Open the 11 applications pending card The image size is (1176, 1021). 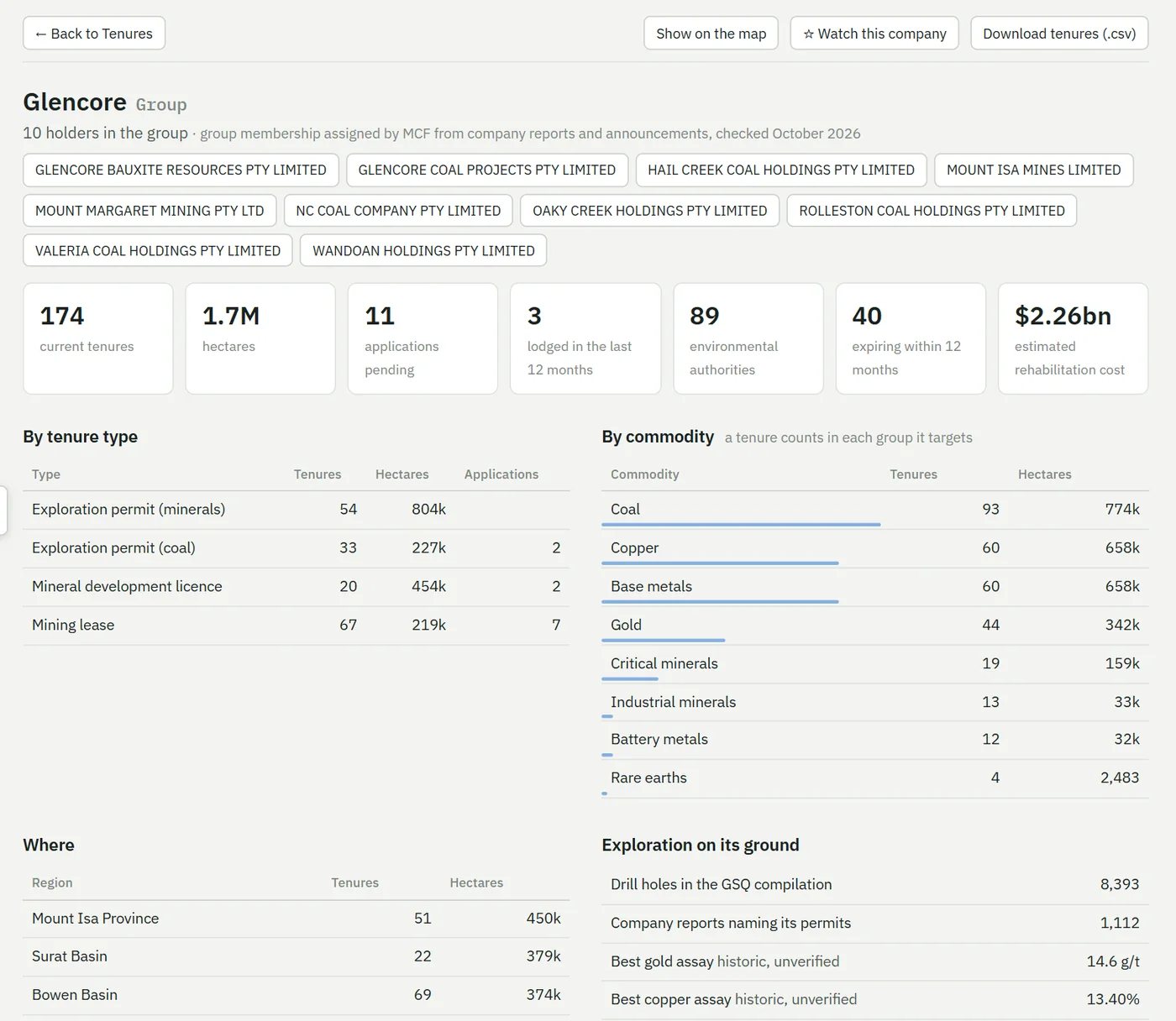point(423,338)
